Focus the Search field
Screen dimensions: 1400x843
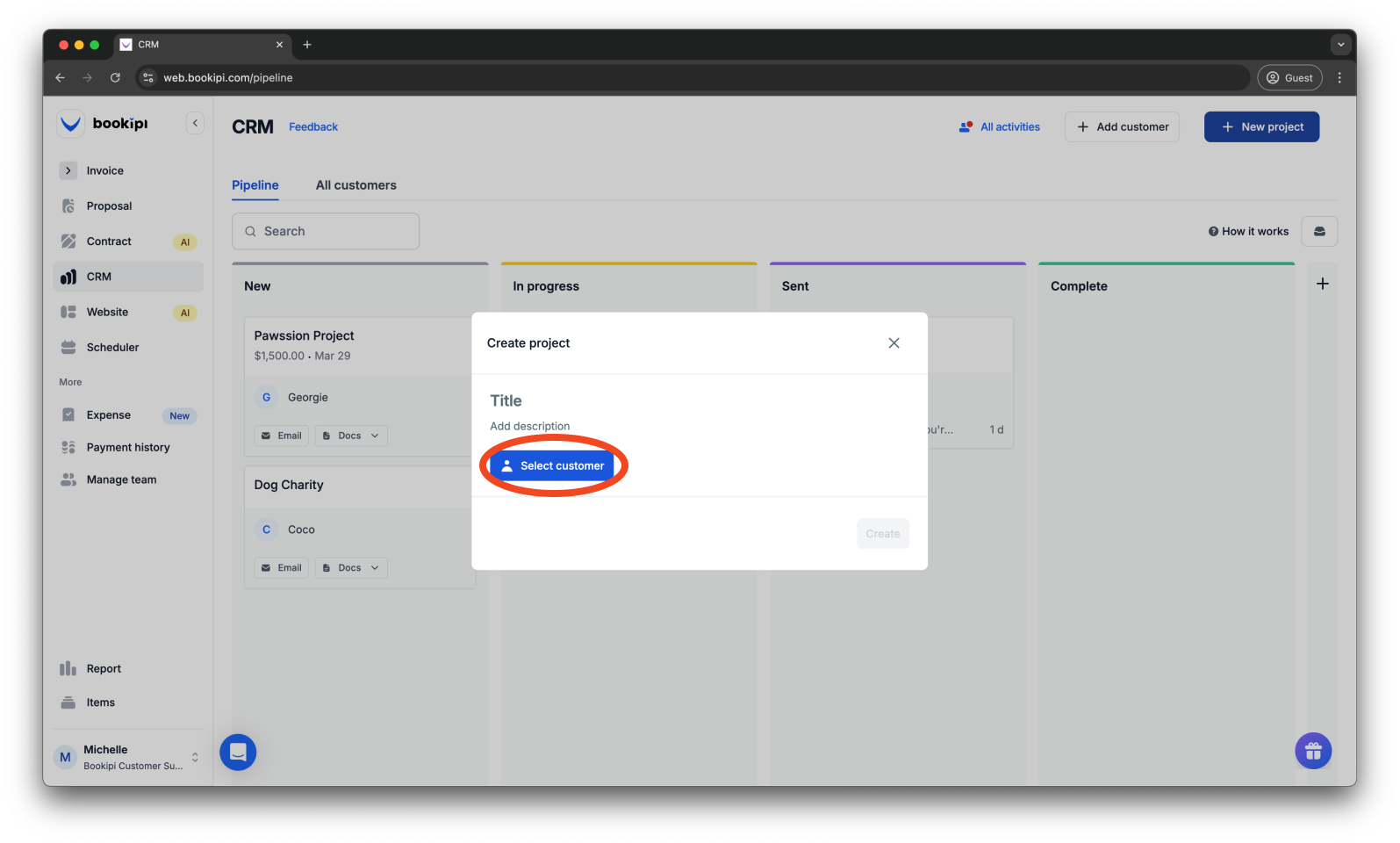[x=326, y=232]
